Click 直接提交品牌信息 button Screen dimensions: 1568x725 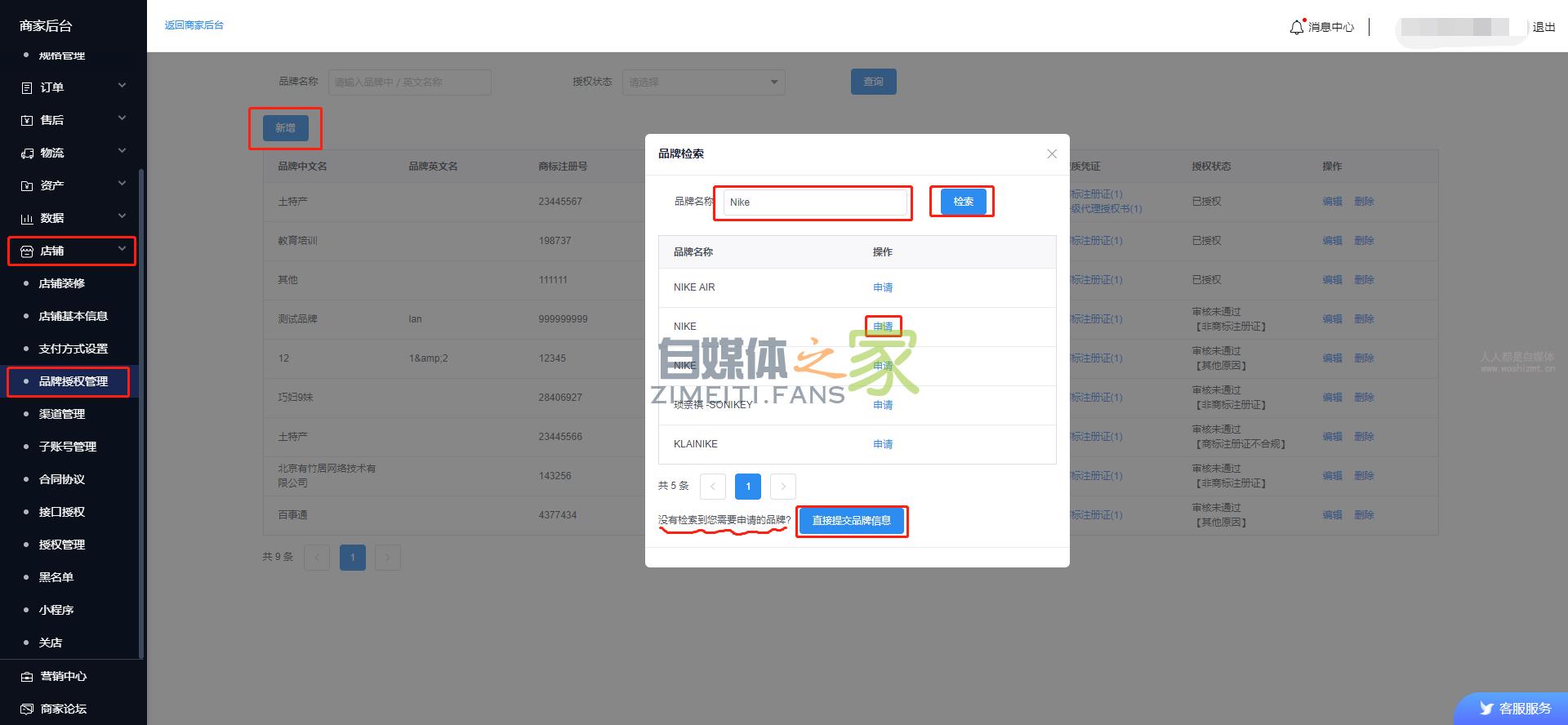[851, 521]
